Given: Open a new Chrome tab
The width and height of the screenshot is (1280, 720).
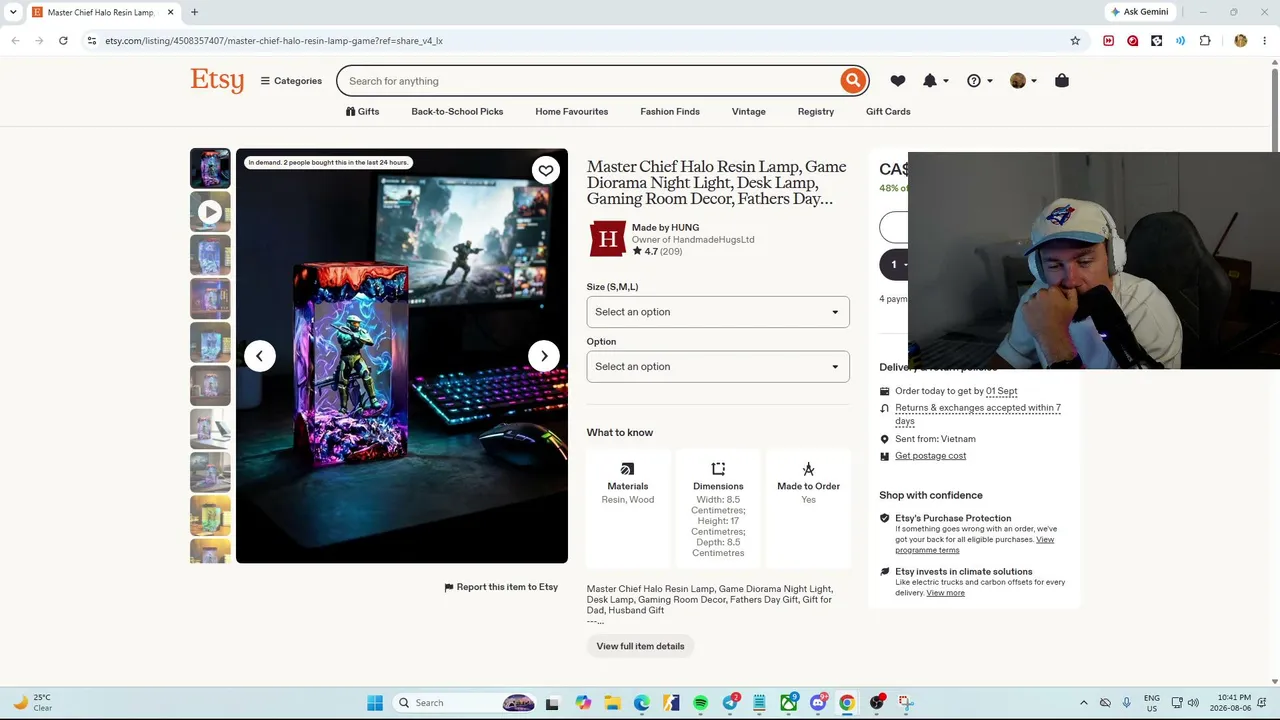Looking at the screenshot, I should click(x=194, y=12).
